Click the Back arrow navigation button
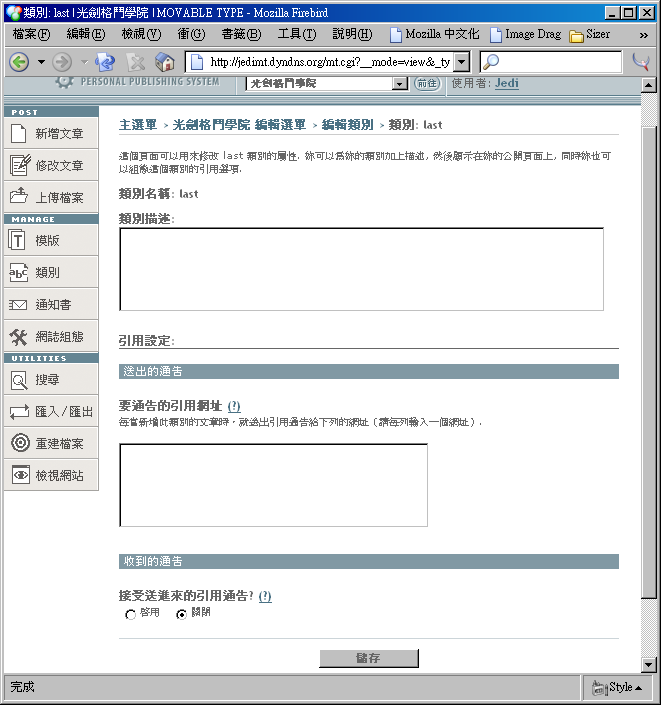661x705 pixels. tap(19, 62)
